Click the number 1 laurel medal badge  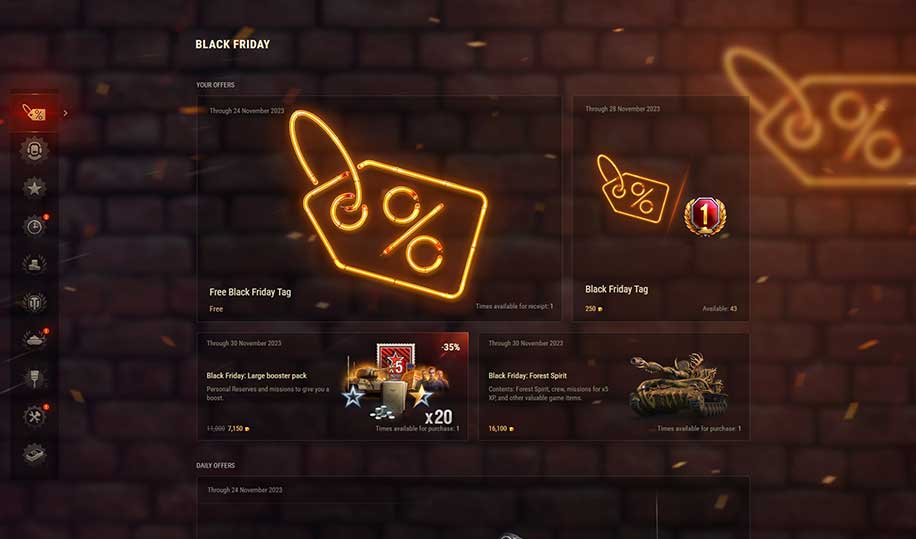[705, 216]
